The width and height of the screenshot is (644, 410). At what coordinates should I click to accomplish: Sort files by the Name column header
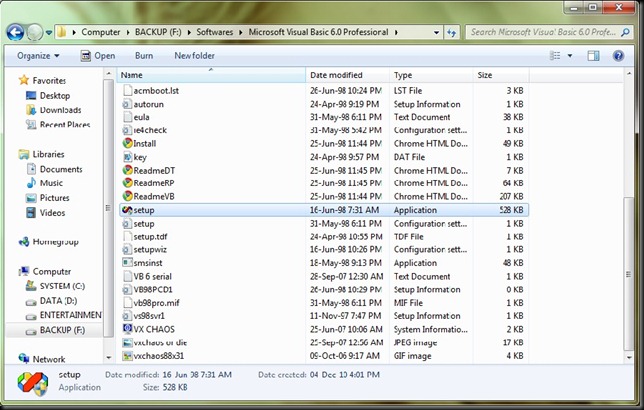212,75
